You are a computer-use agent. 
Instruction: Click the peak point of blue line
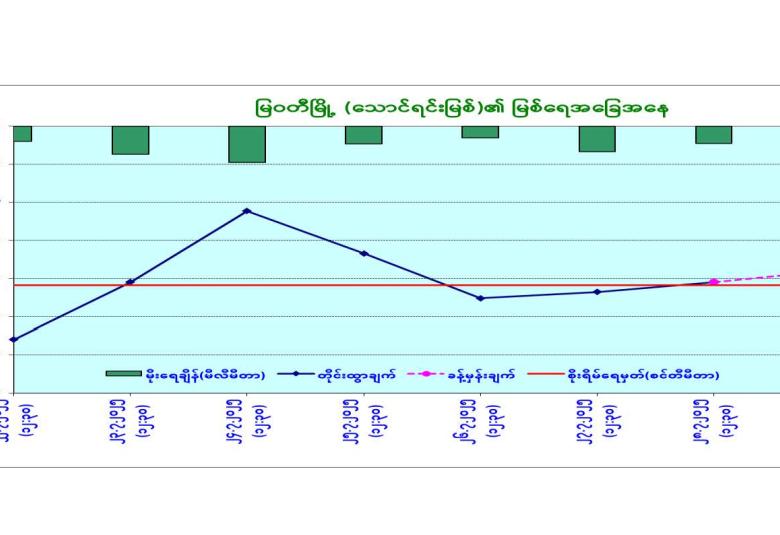[x=247, y=211]
